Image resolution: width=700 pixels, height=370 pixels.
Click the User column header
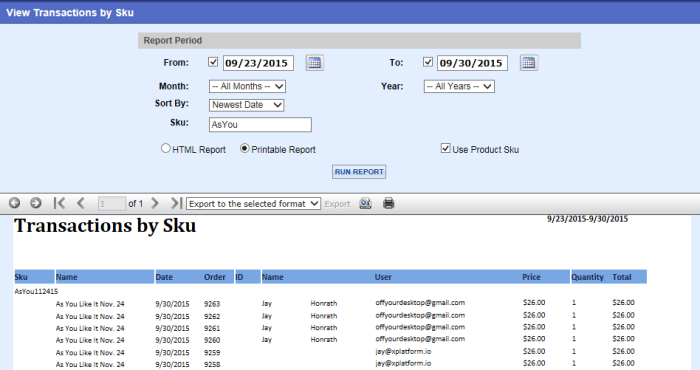(383, 277)
